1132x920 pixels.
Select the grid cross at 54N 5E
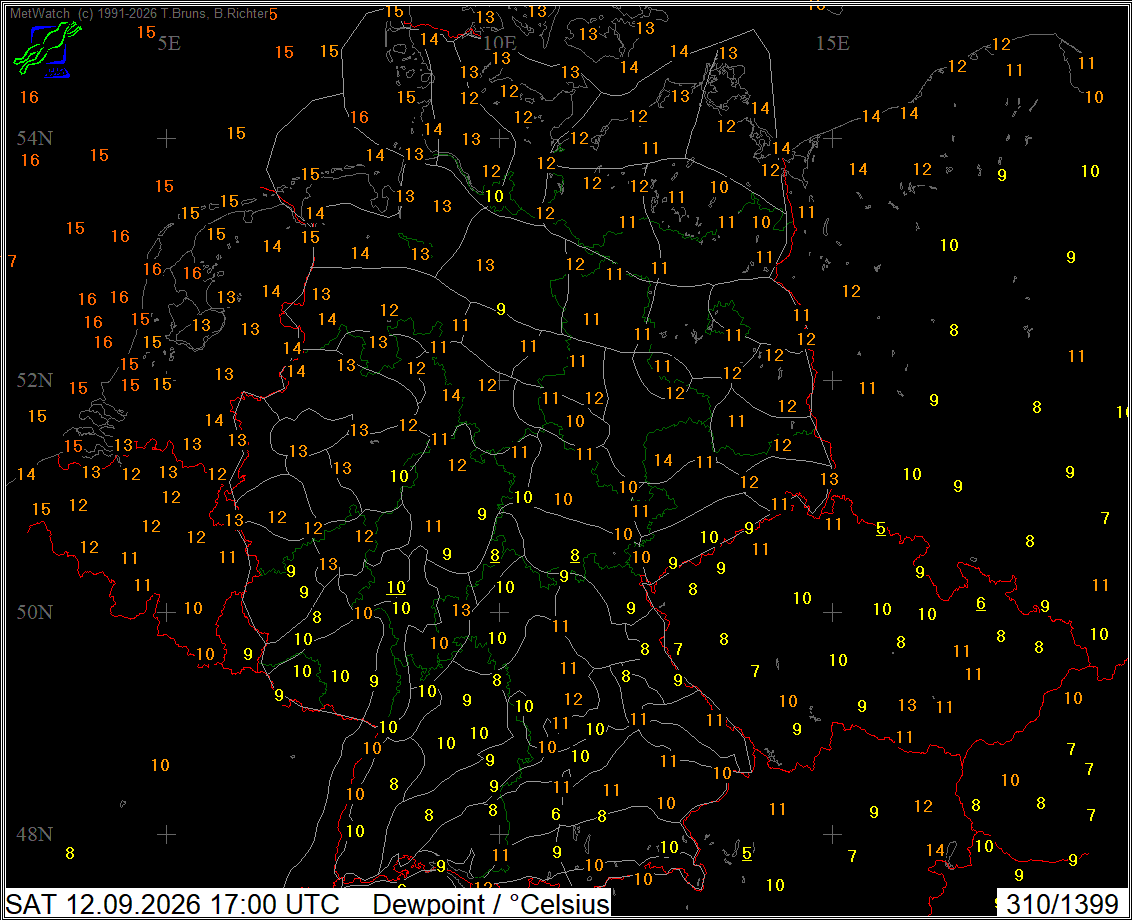click(167, 138)
